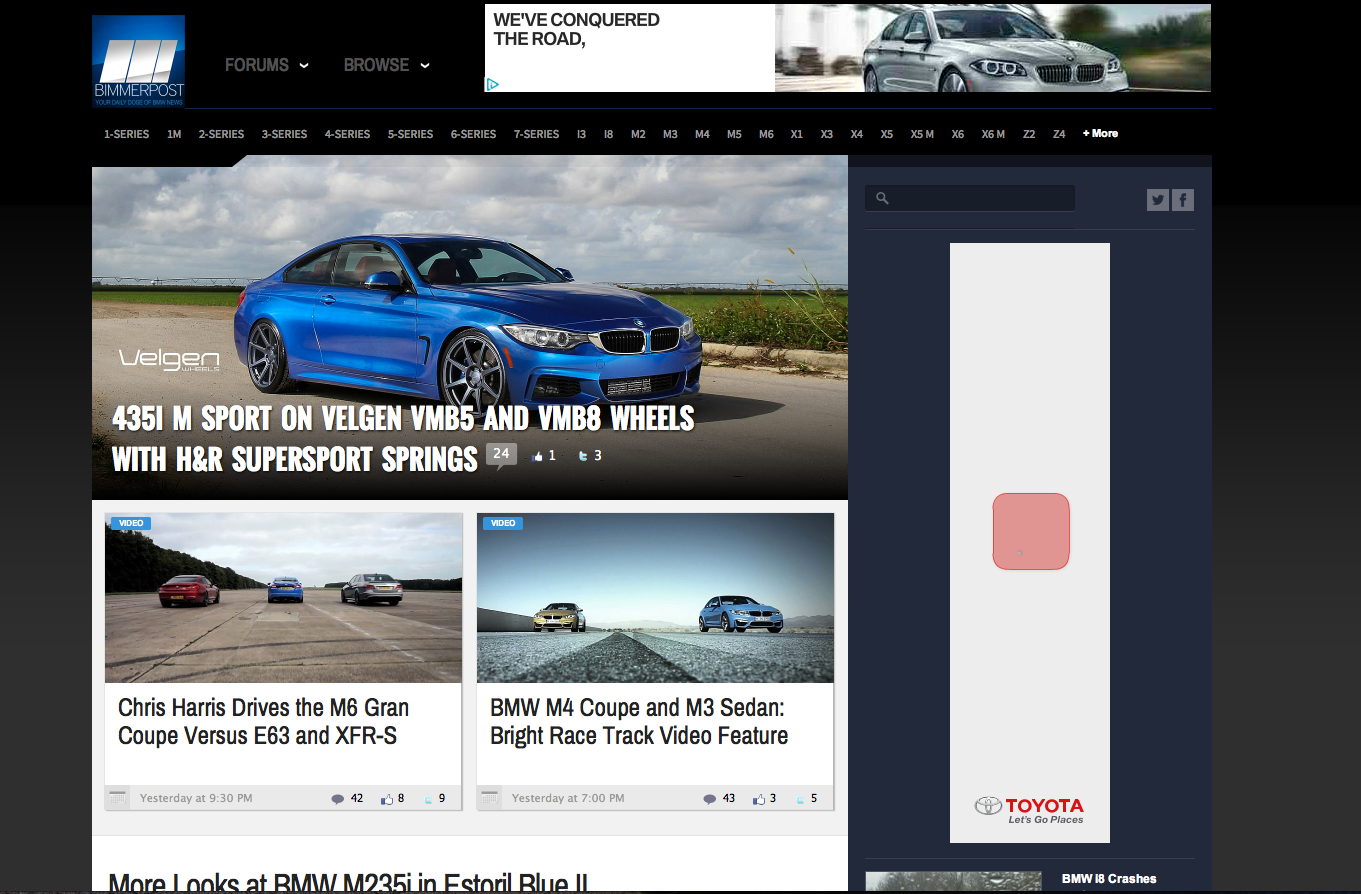Expand the Forums dropdown menu

click(266, 65)
